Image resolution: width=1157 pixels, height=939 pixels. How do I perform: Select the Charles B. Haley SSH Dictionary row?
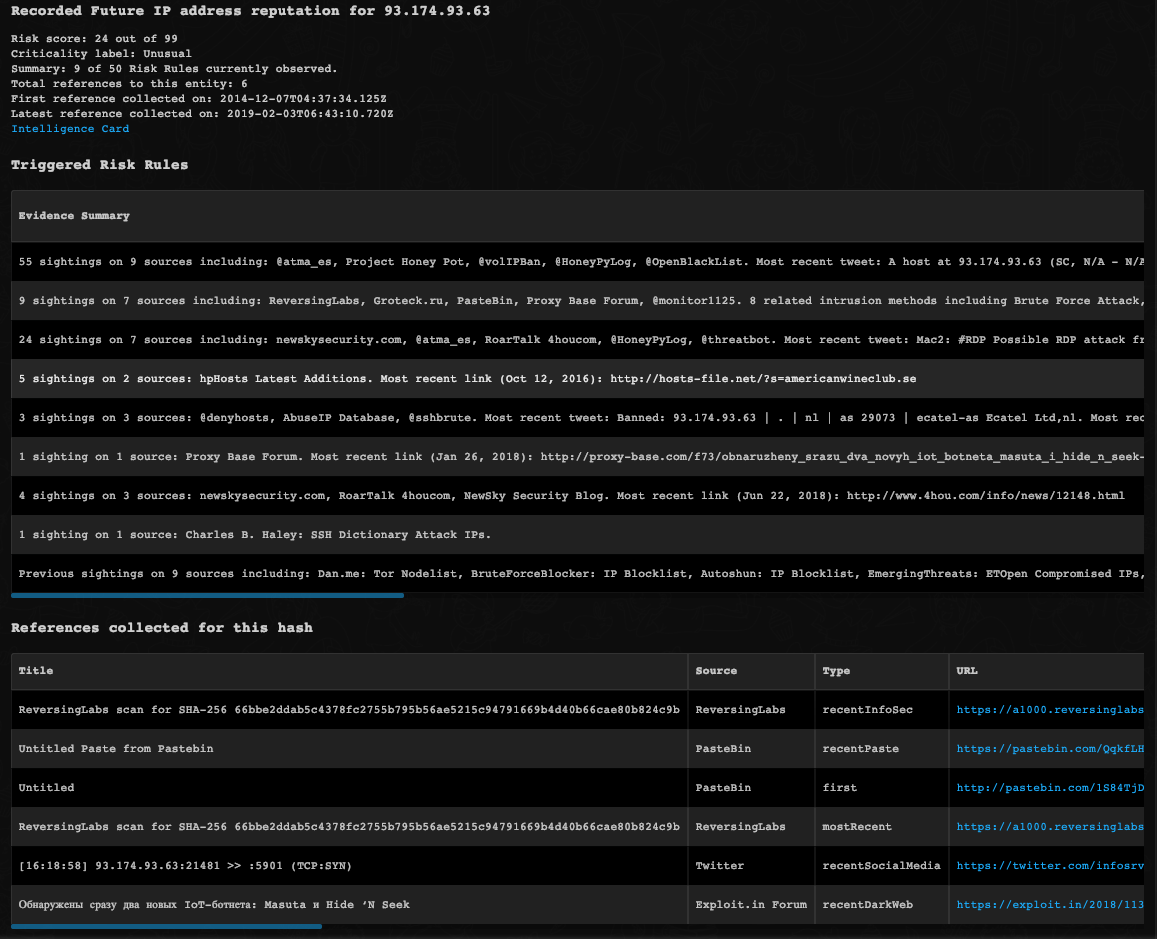click(x=255, y=535)
